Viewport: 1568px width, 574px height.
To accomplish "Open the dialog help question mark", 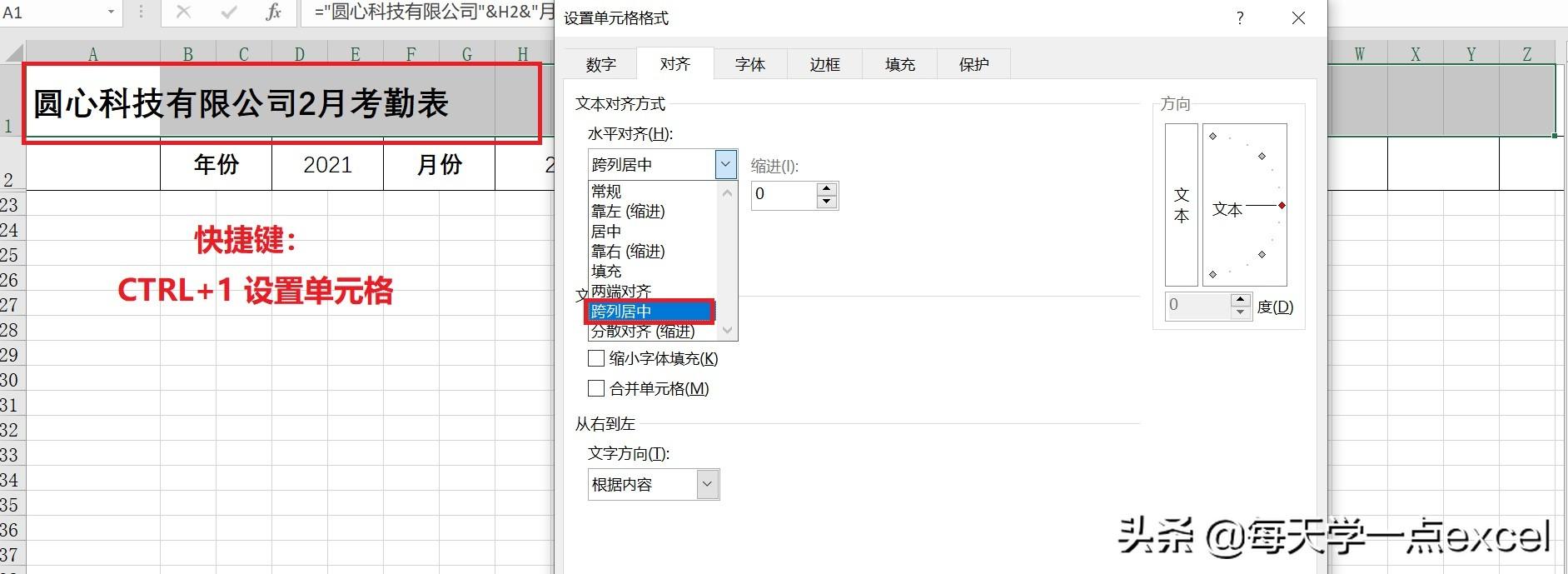I will 1240,17.
